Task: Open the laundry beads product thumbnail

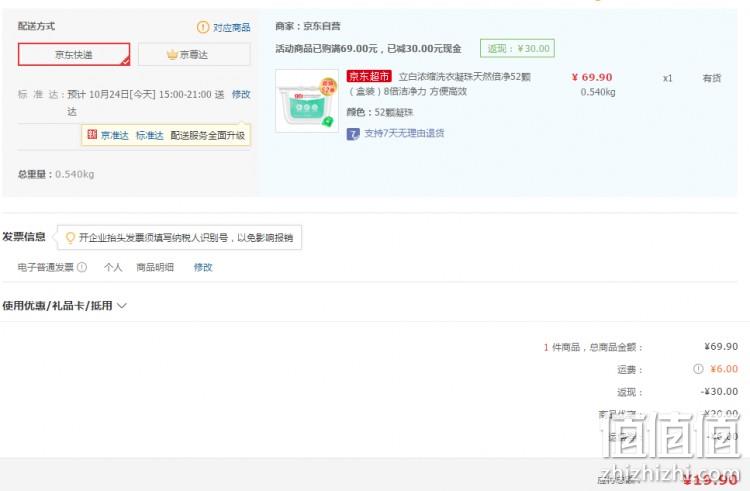Action: (x=307, y=101)
